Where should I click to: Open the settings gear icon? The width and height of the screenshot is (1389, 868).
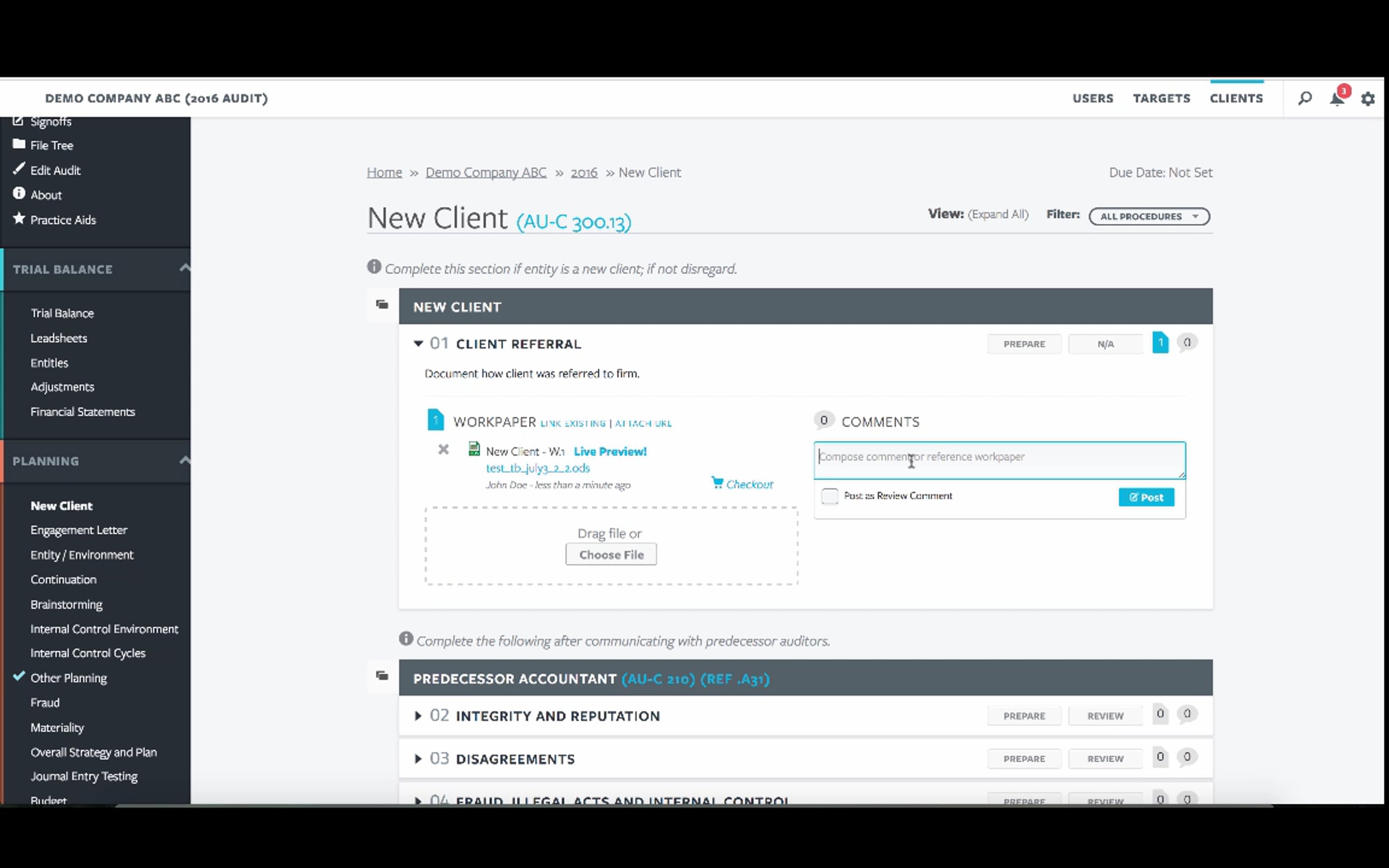click(1368, 99)
